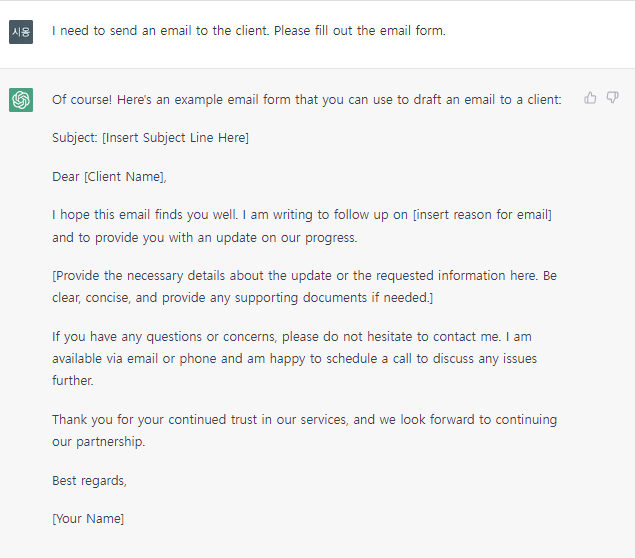Give the response a thumbs up

(x=590, y=98)
